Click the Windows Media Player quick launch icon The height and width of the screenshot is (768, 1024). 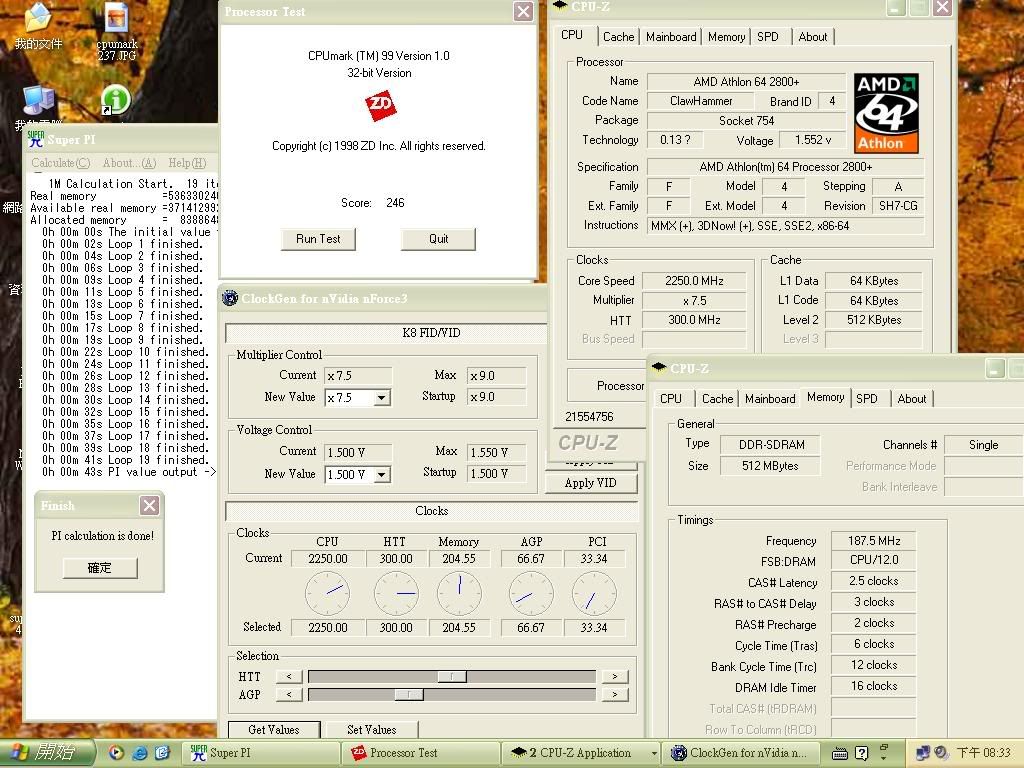[116, 753]
